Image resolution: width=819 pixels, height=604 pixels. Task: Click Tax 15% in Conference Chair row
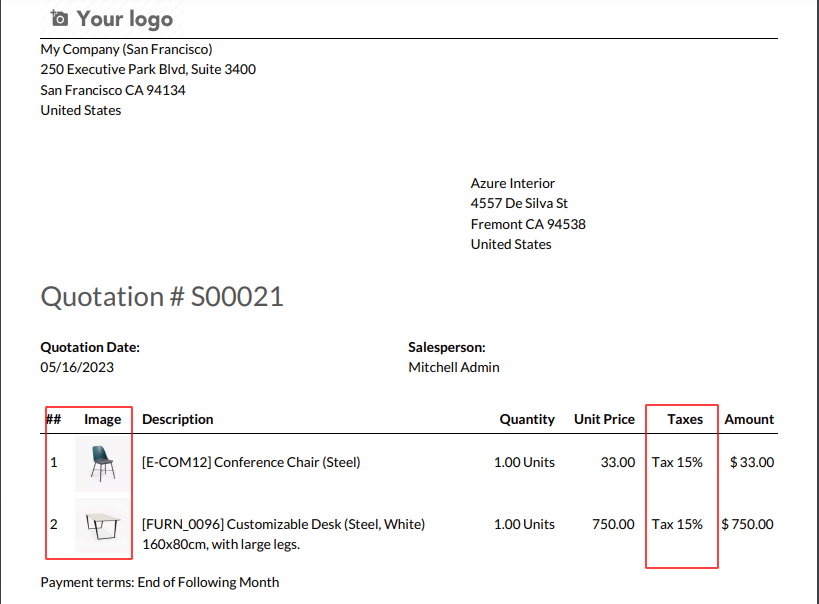pyautogui.click(x=677, y=462)
